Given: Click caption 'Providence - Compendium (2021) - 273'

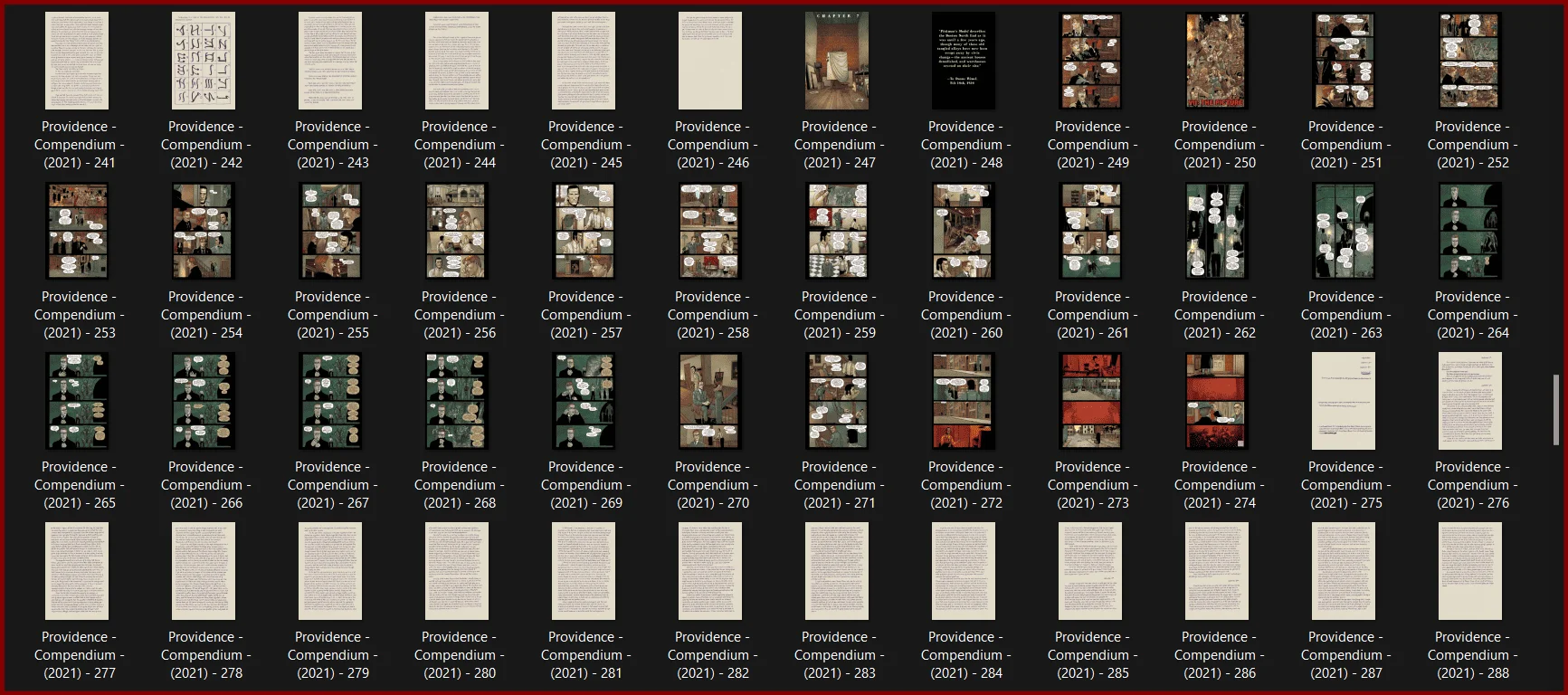Looking at the screenshot, I should pos(1093,485).
